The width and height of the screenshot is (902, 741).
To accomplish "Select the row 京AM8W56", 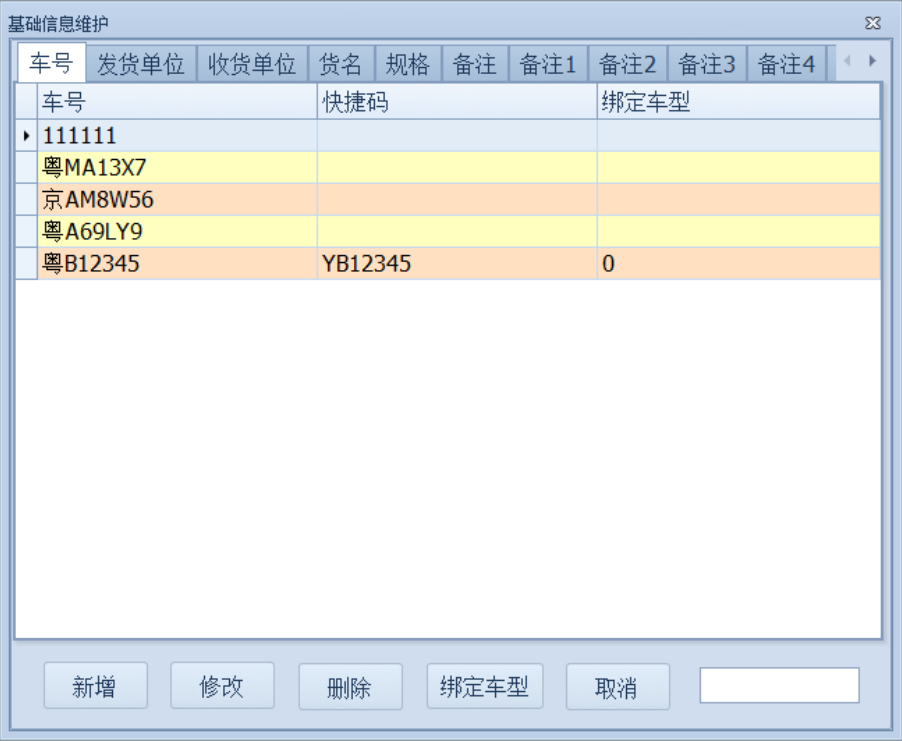I will [448, 200].
